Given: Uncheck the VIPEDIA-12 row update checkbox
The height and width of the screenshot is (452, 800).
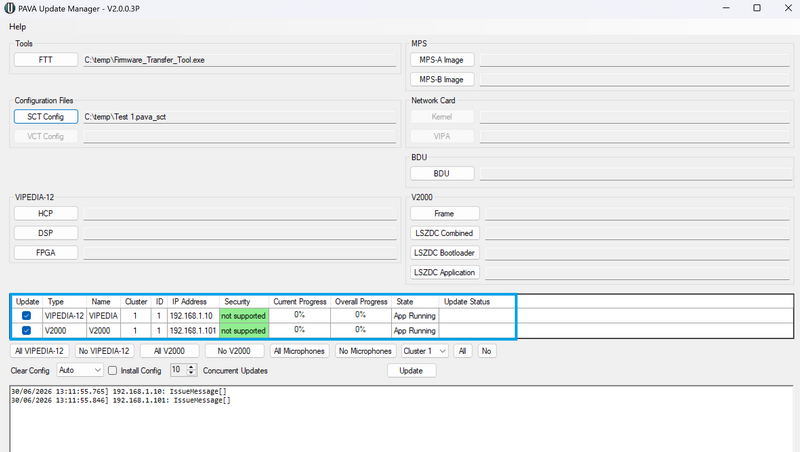Looking at the screenshot, I should coord(27,316).
